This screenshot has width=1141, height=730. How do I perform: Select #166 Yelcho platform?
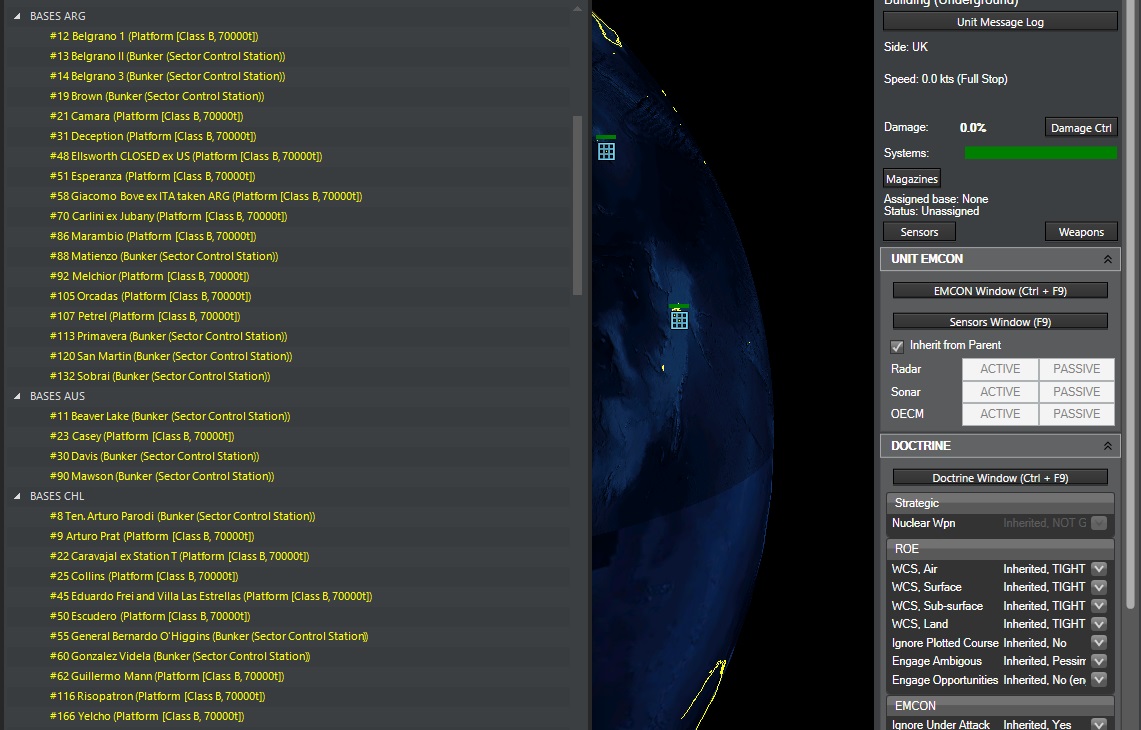point(147,716)
